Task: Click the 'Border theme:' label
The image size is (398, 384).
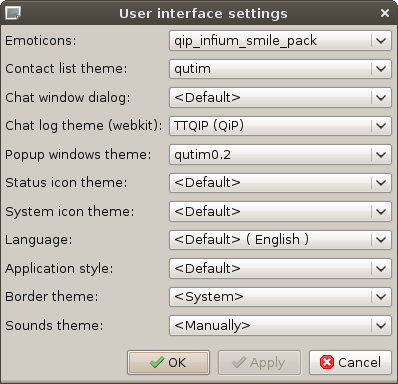Action: coord(52,297)
